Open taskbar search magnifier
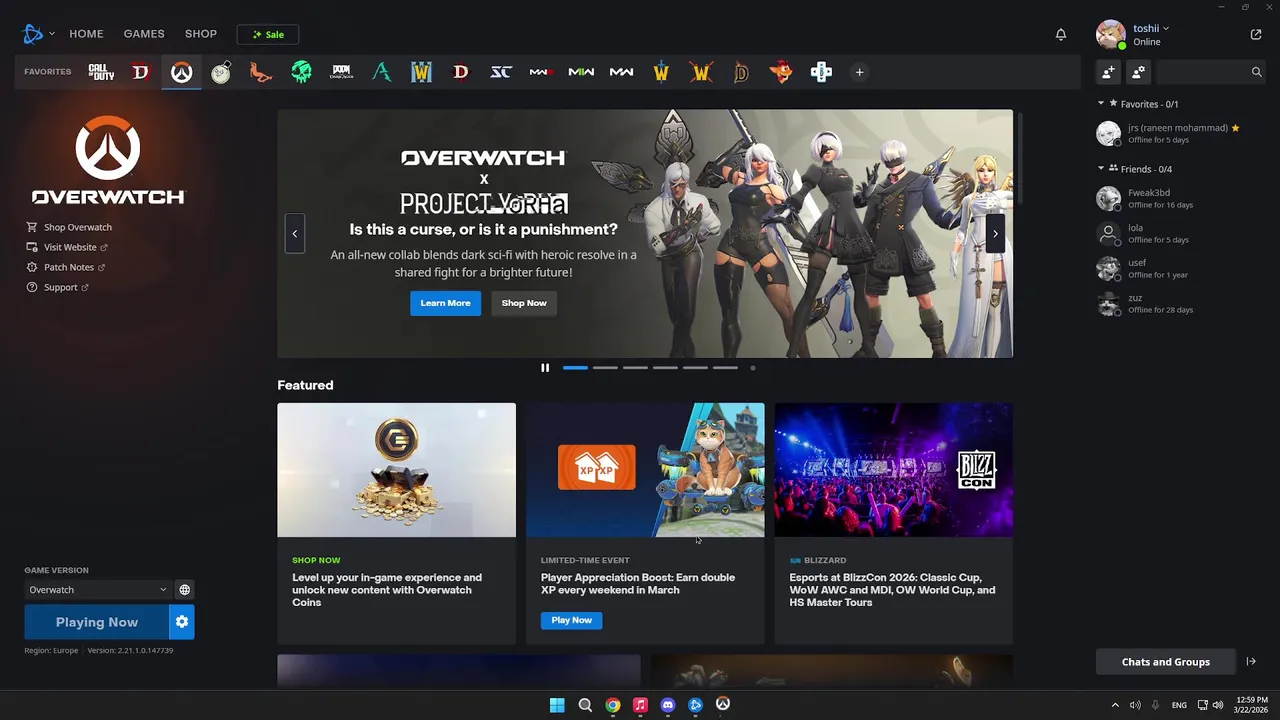This screenshot has height=720, width=1280. (585, 705)
